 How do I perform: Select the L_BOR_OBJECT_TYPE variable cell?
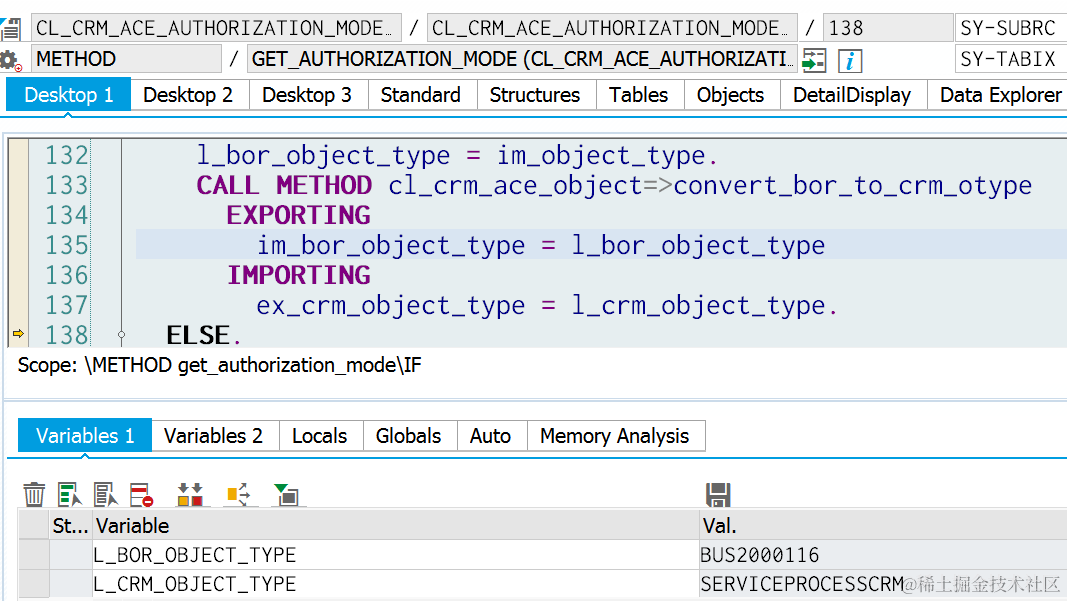[x=395, y=555]
